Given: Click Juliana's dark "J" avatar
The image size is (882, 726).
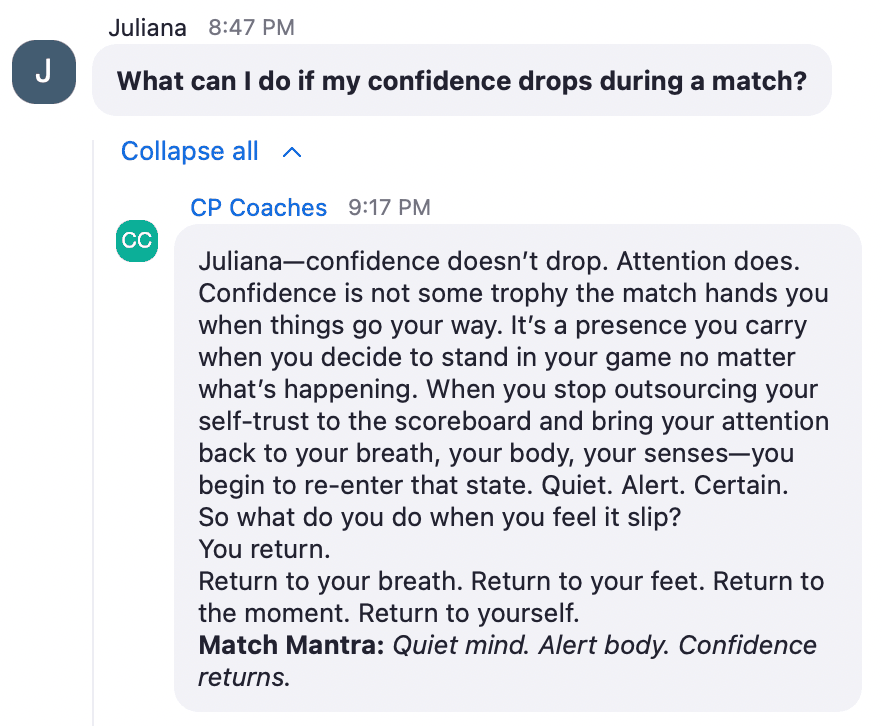Looking at the screenshot, I should pyautogui.click(x=44, y=72).
